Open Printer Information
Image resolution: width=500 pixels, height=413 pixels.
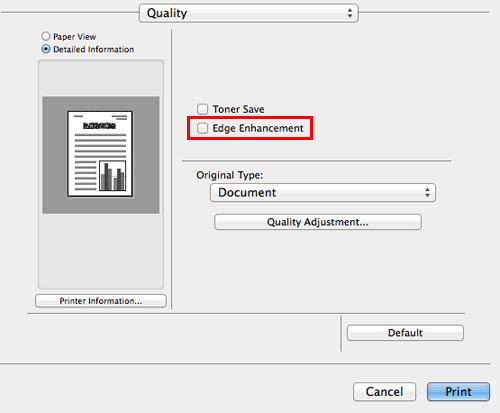[x=101, y=301]
